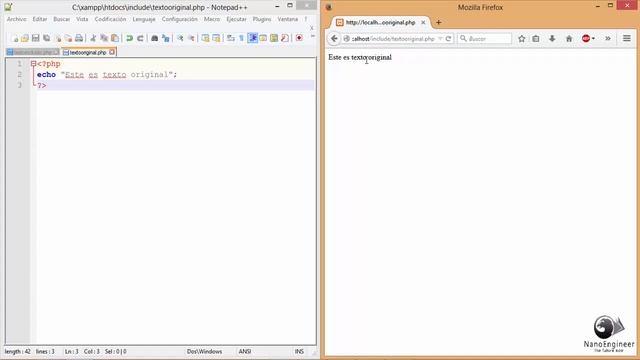Click the echo keyword in the code
The height and width of the screenshot is (360, 640).
pyautogui.click(x=46, y=74)
